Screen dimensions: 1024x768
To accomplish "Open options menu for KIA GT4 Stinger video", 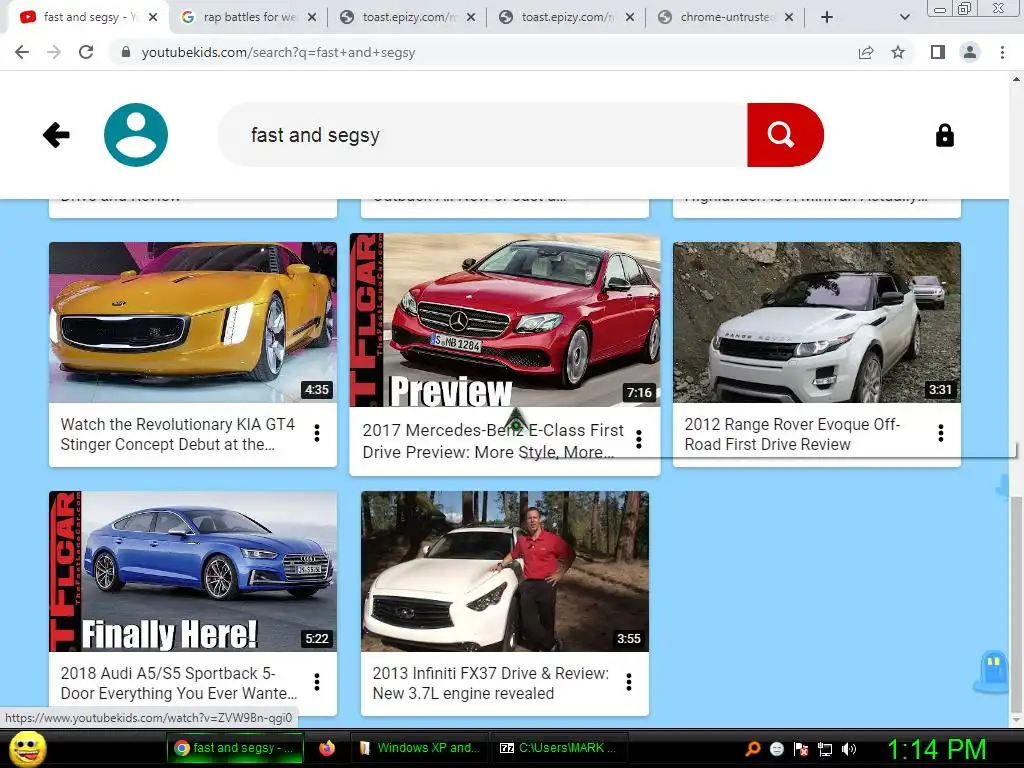I will 317,433.
